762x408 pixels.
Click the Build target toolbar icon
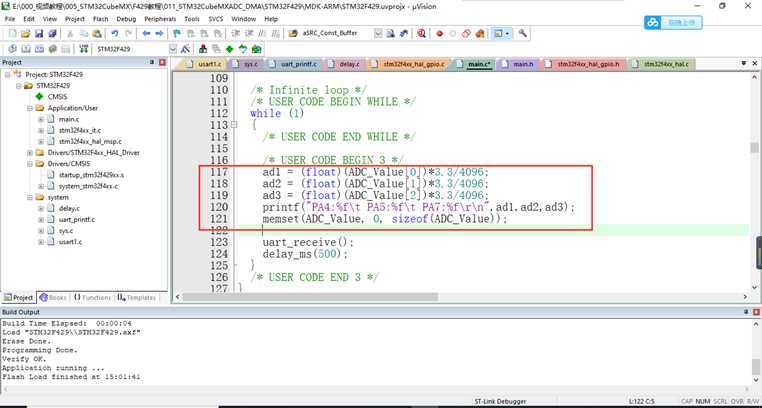pyautogui.click(x=26, y=49)
